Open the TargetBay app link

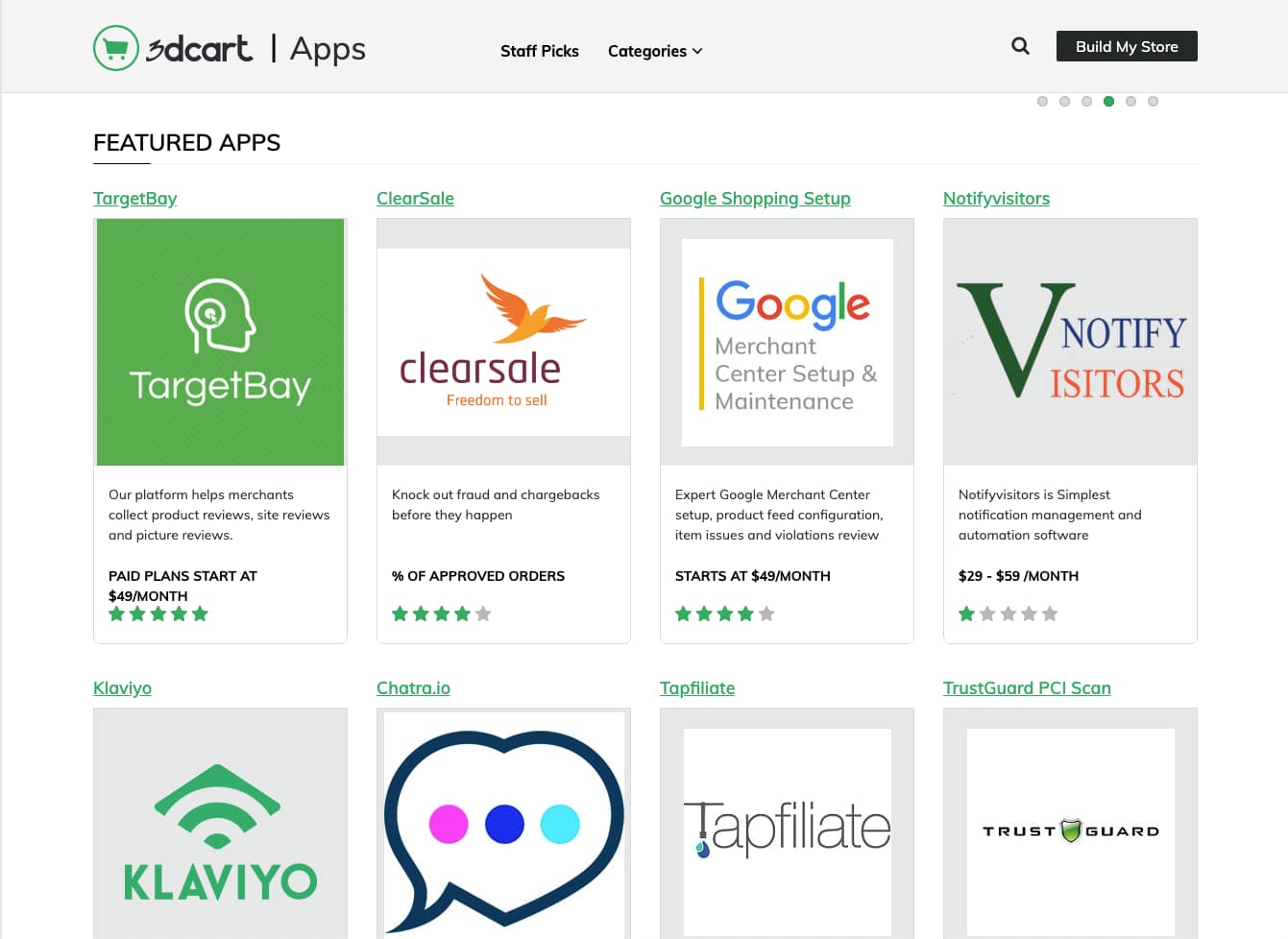(x=134, y=198)
